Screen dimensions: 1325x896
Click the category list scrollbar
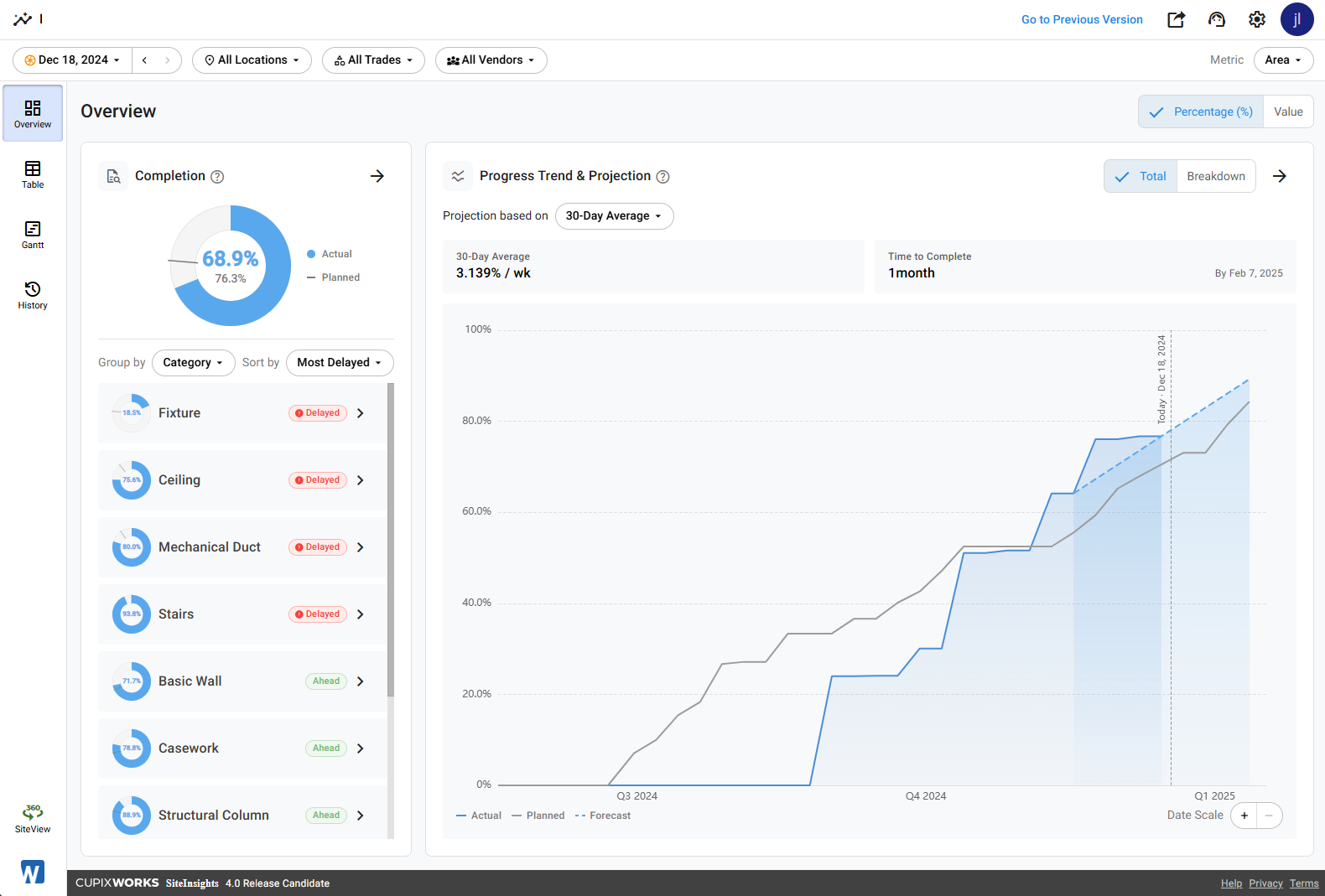click(x=391, y=540)
